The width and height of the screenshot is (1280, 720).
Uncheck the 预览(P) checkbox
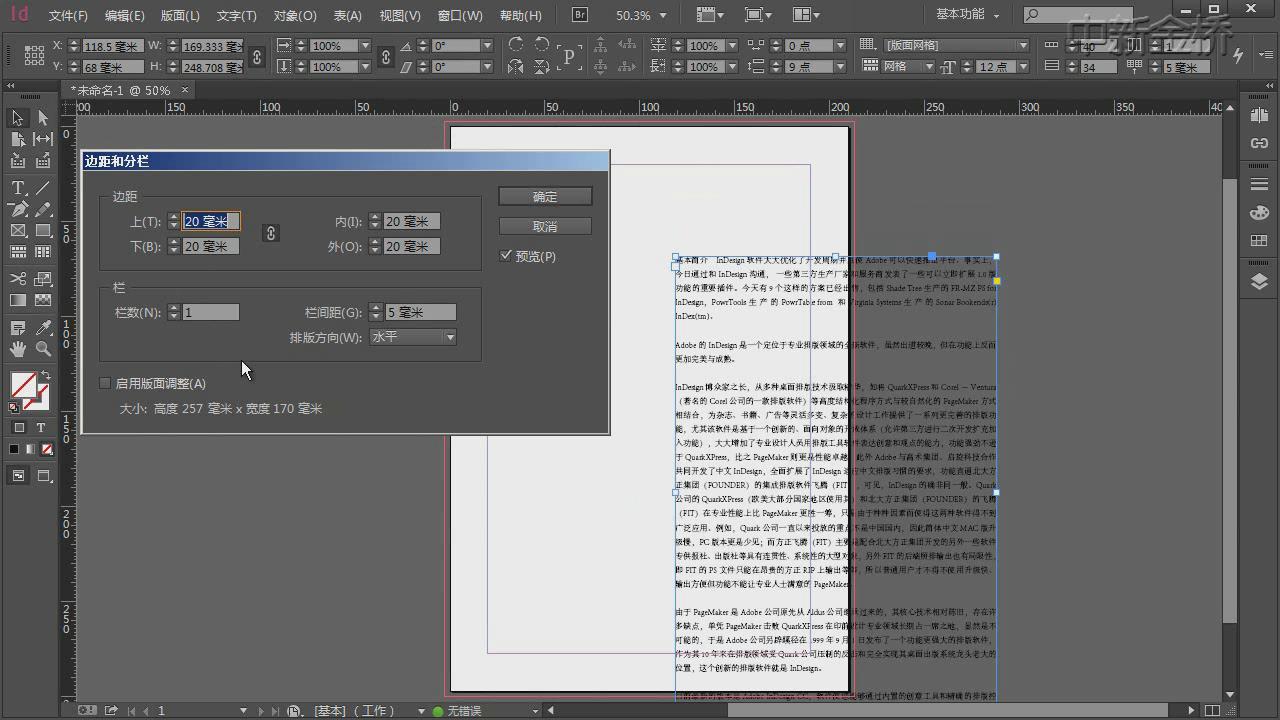pyautogui.click(x=506, y=256)
